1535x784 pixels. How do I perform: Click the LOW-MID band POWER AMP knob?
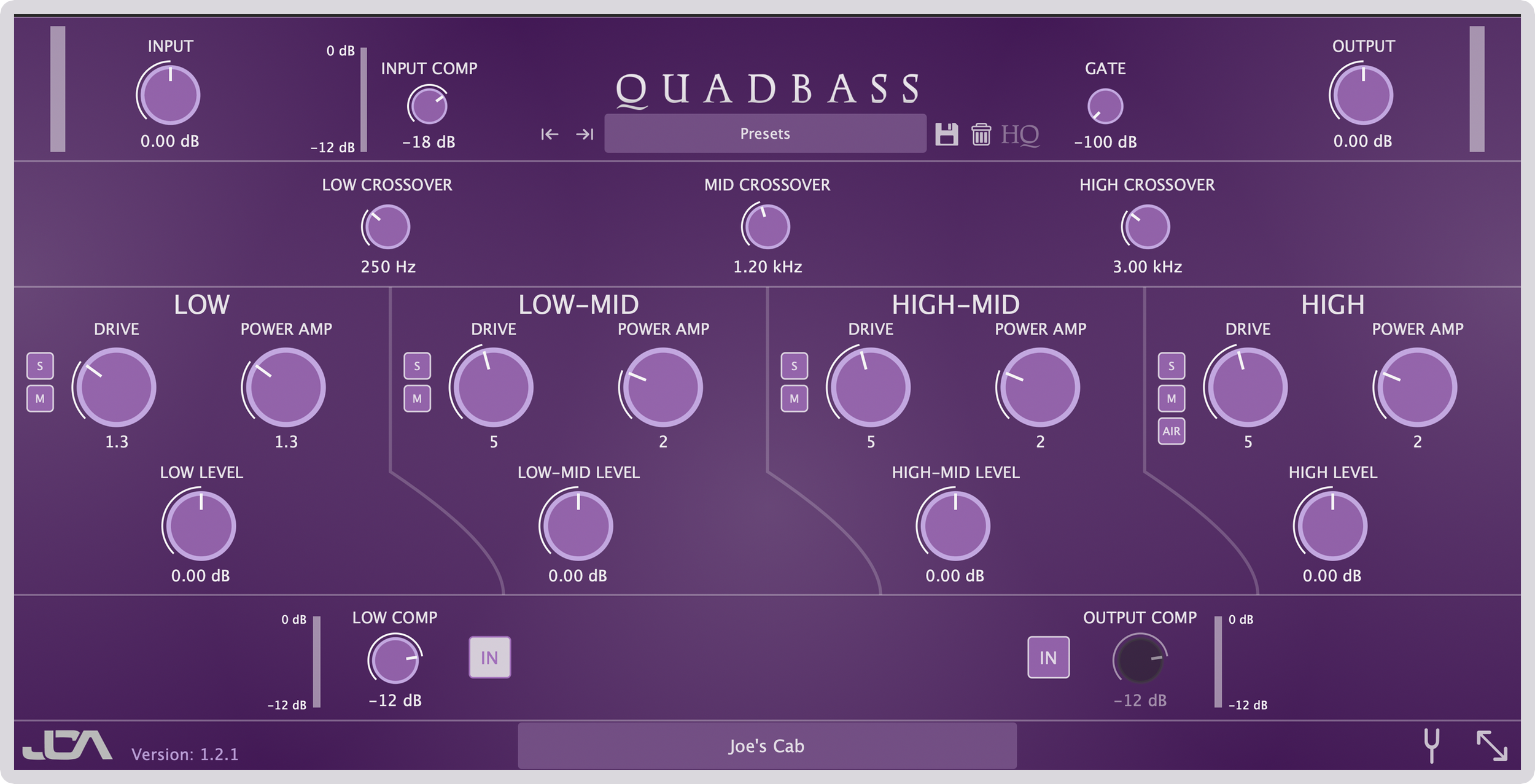click(663, 387)
